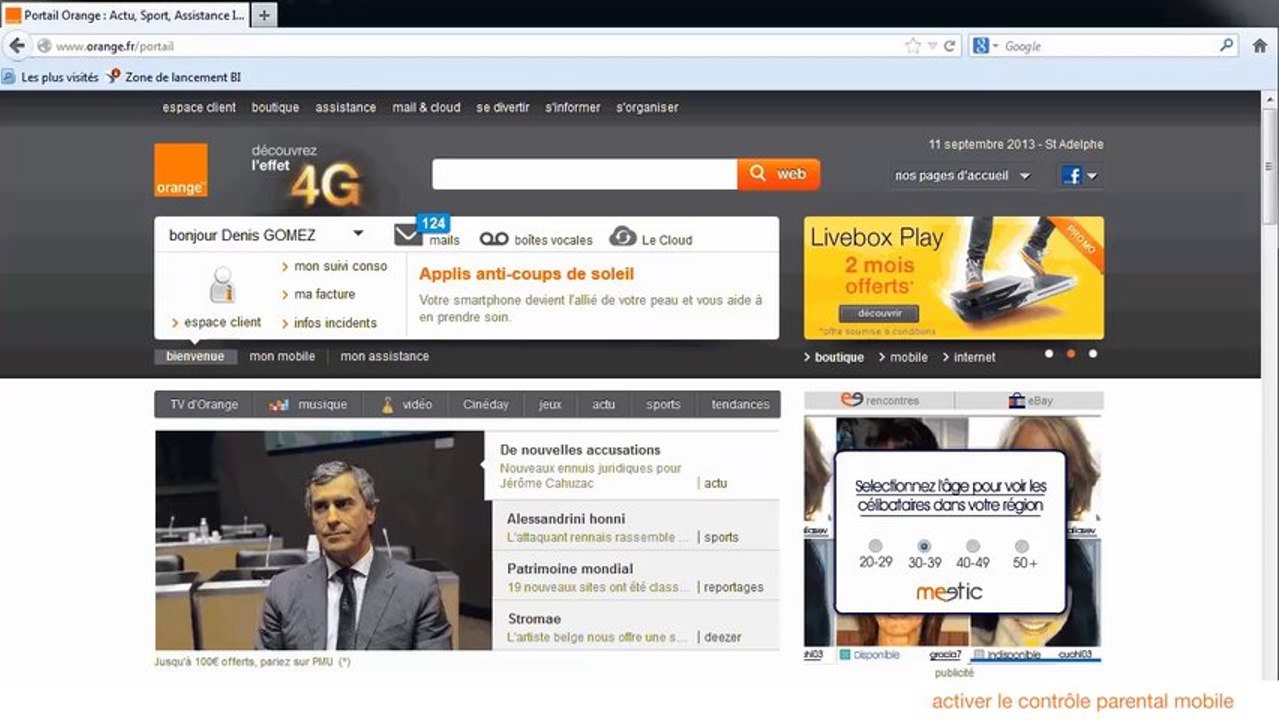This screenshot has height=720, width=1279.
Task: Reload the page with refresh icon
Action: click(x=949, y=46)
